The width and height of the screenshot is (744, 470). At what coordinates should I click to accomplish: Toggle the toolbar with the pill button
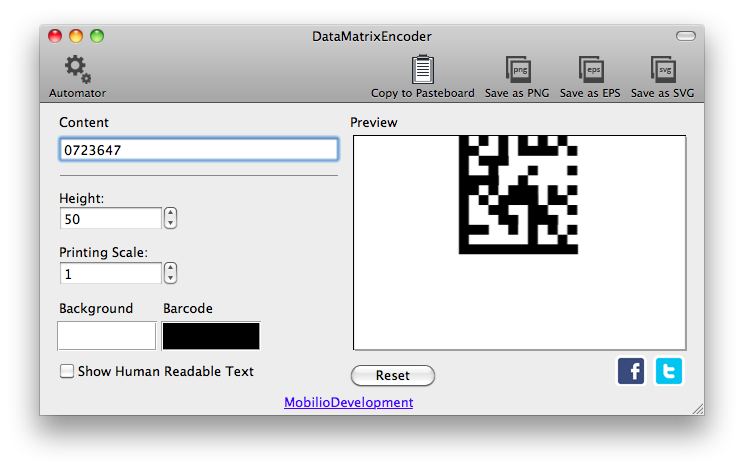(686, 36)
